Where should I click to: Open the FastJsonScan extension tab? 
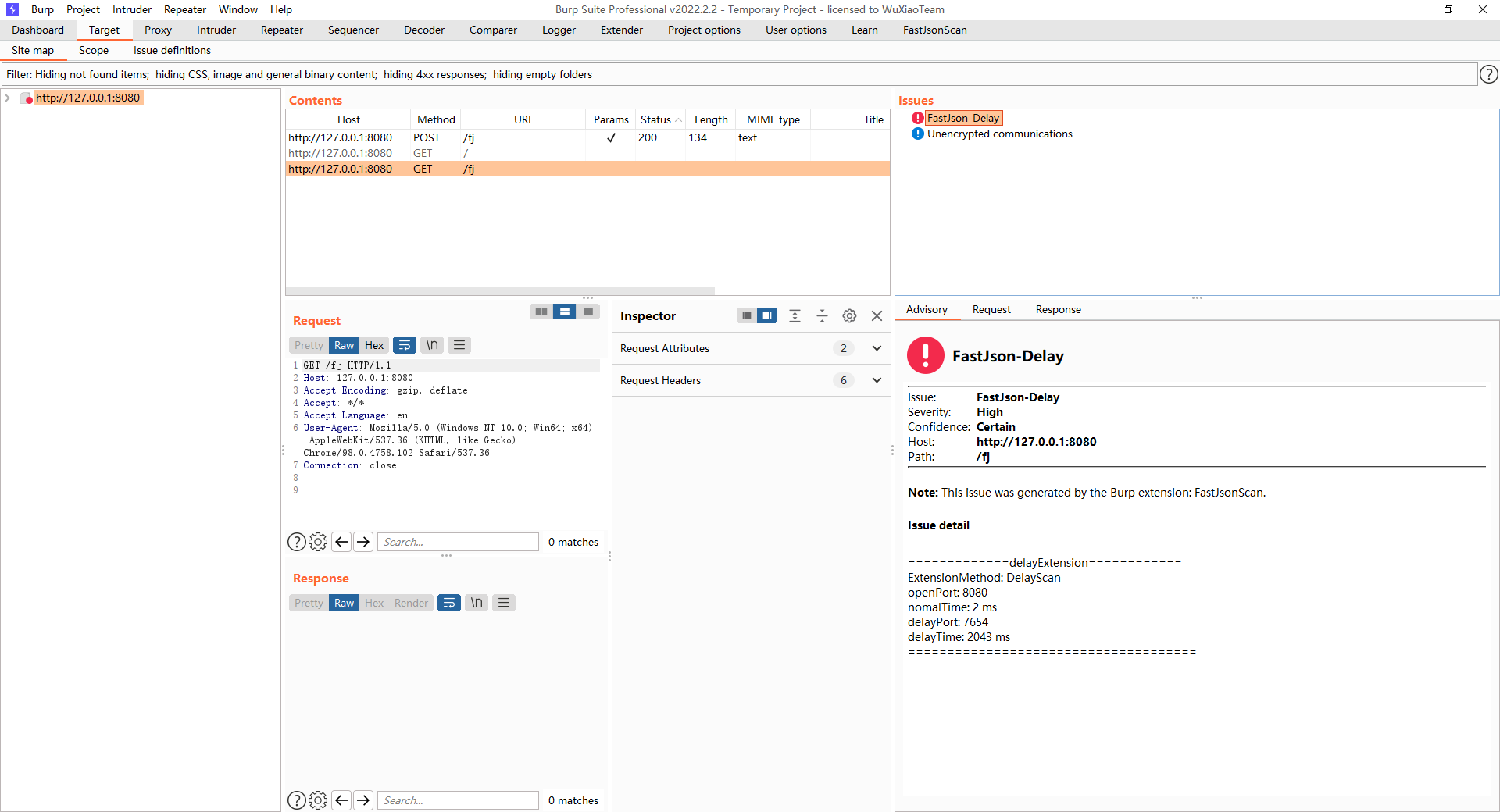934,30
